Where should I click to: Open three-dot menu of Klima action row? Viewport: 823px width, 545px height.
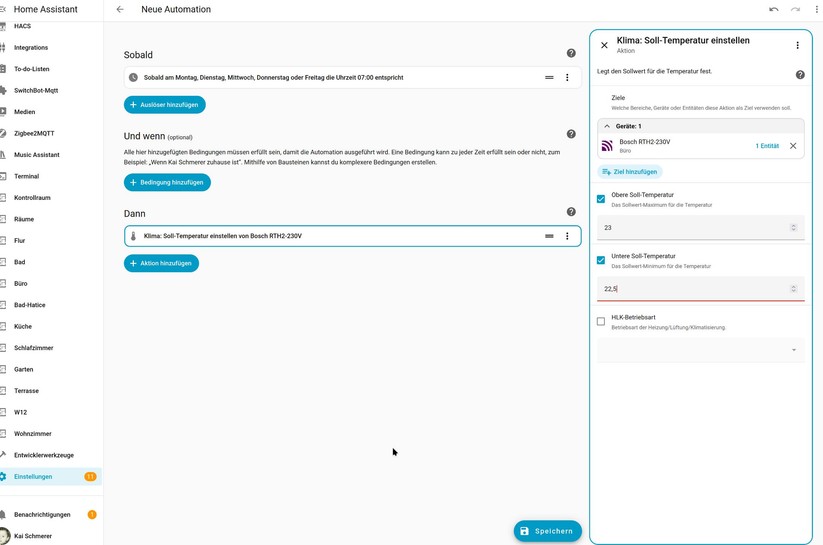point(567,236)
